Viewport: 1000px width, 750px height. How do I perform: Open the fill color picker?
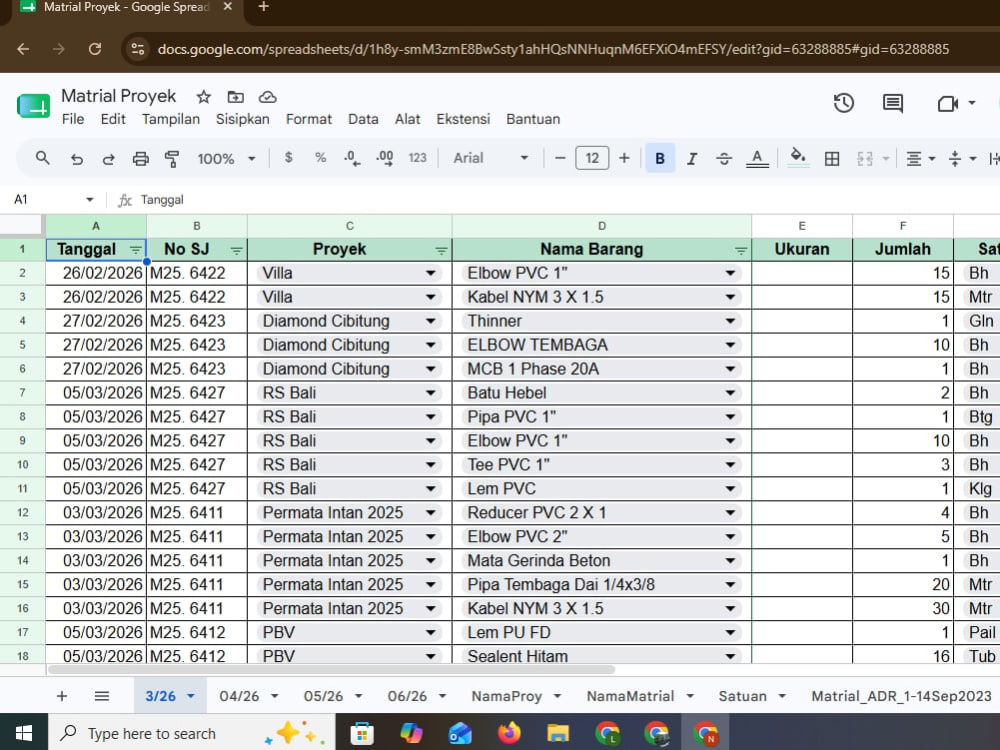point(798,158)
